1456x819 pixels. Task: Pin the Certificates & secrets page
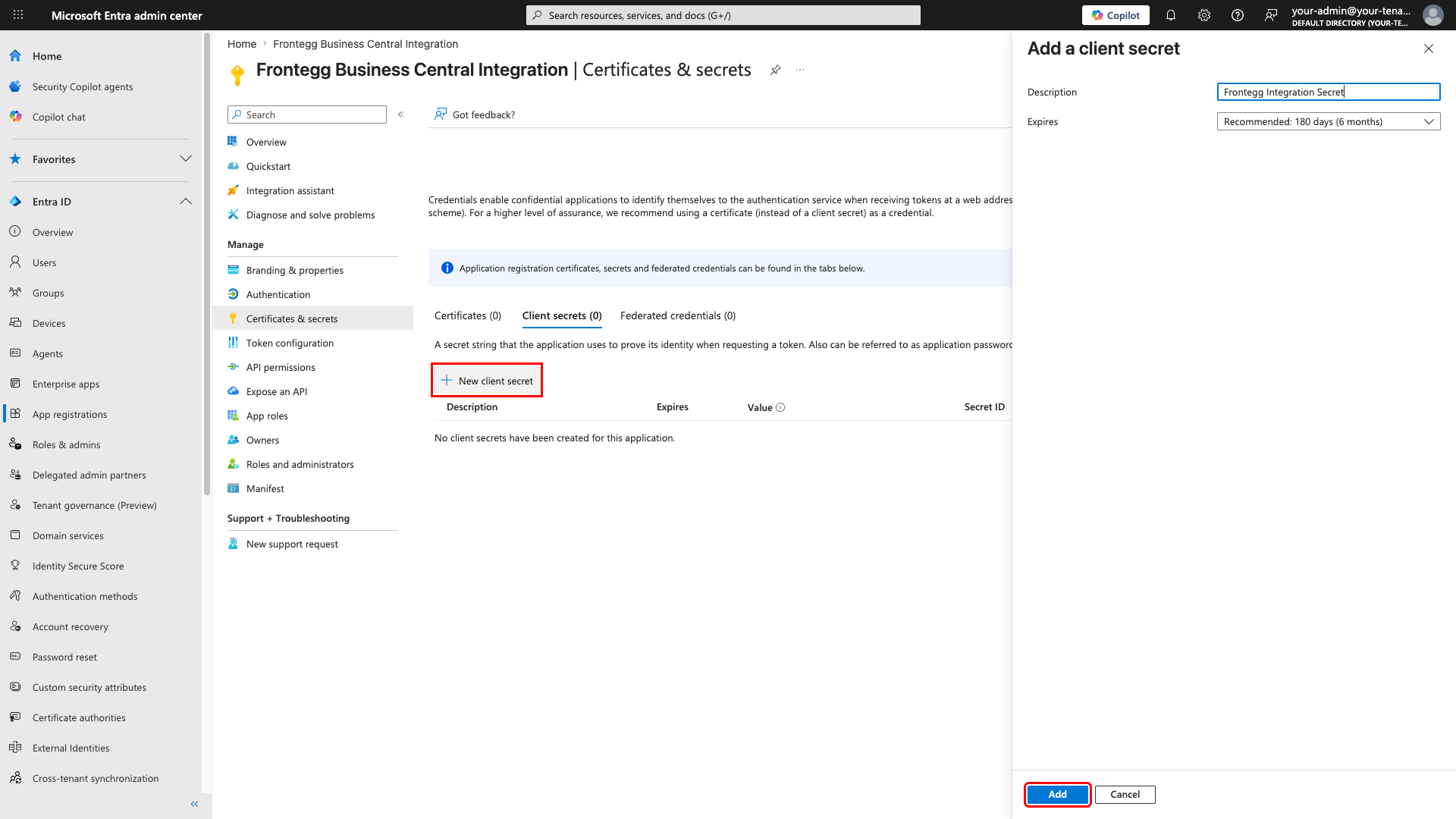[x=776, y=70]
